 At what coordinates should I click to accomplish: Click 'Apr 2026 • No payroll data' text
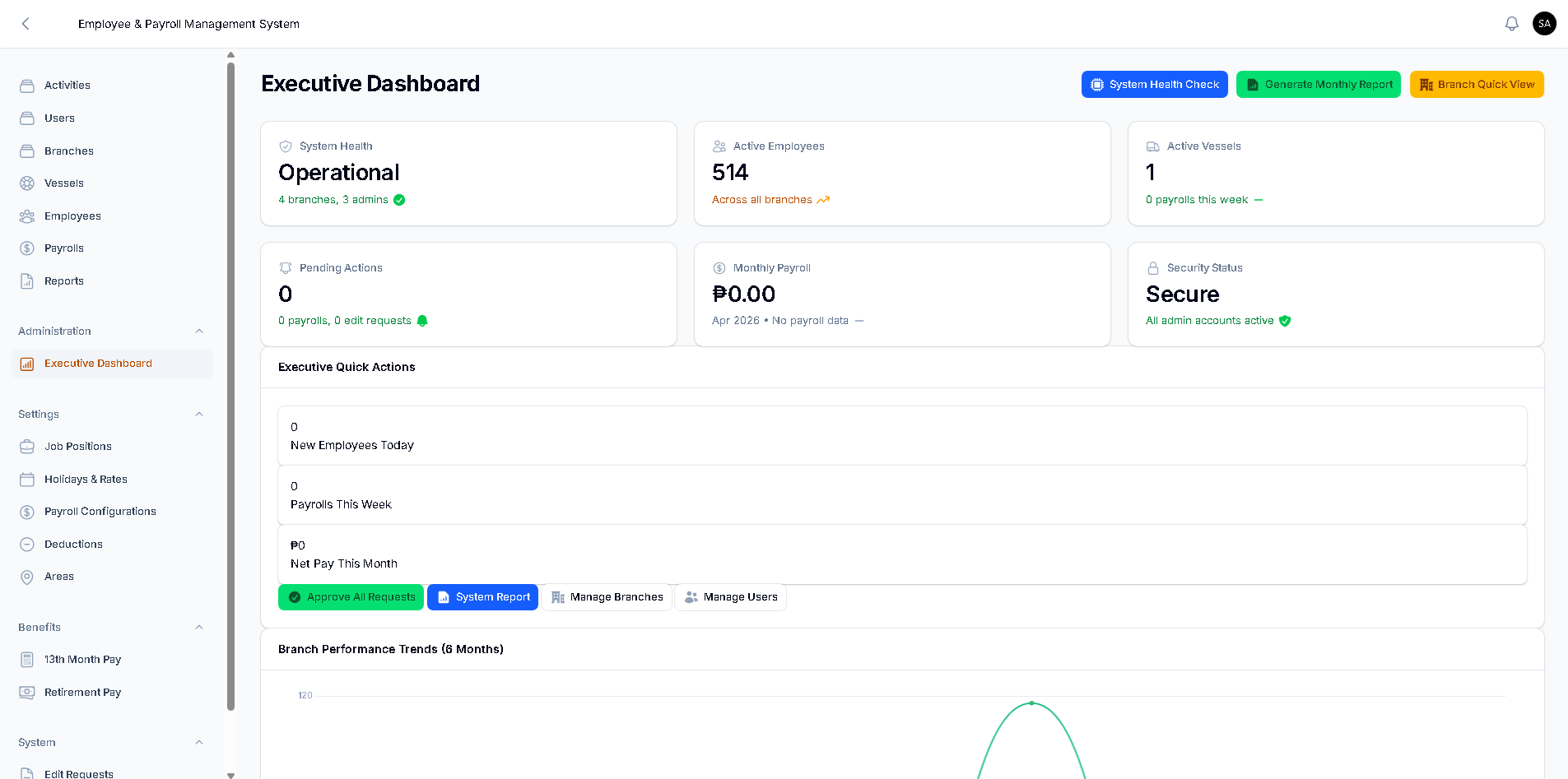pyautogui.click(x=780, y=321)
